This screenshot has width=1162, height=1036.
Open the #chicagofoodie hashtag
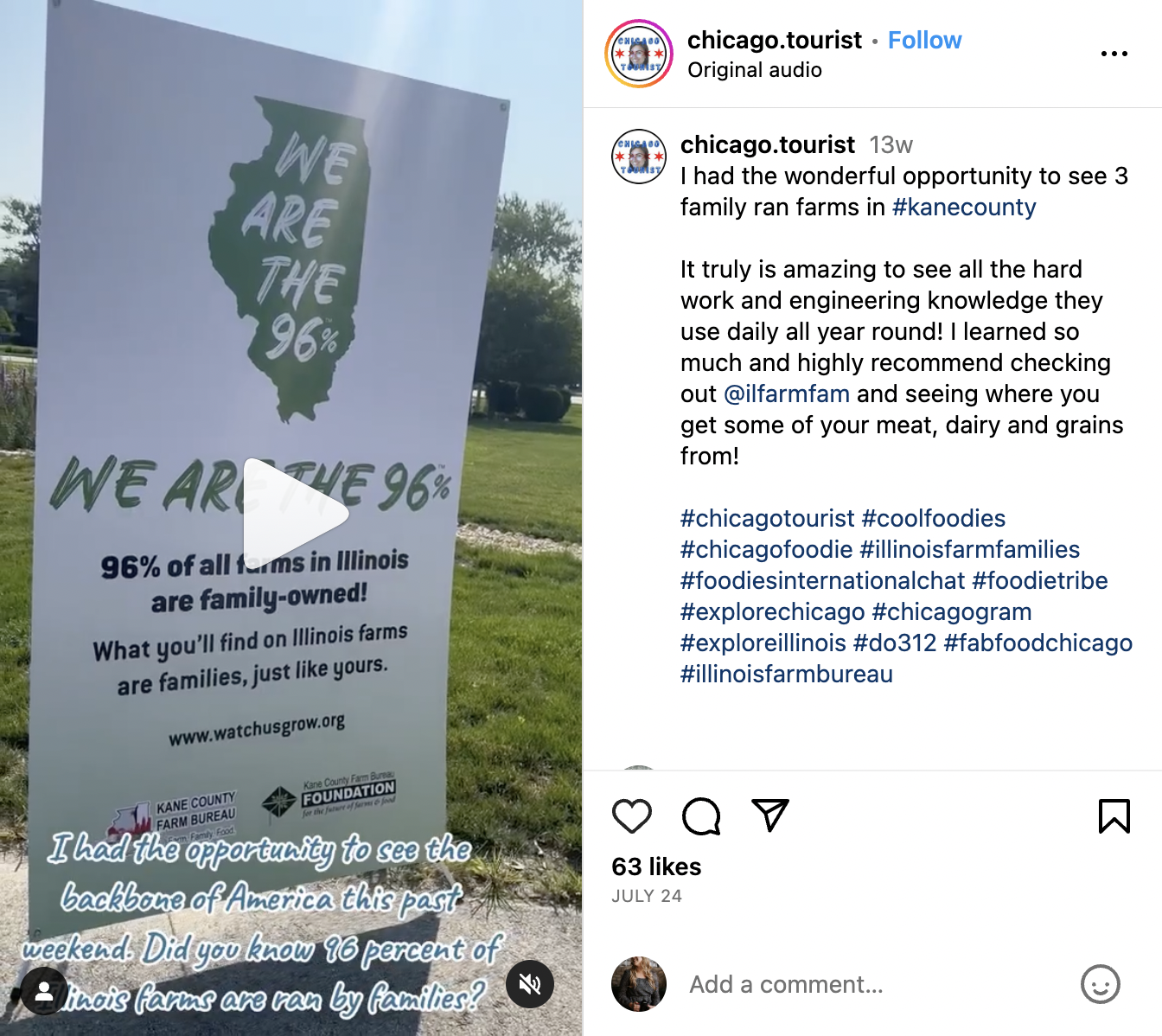click(767, 549)
